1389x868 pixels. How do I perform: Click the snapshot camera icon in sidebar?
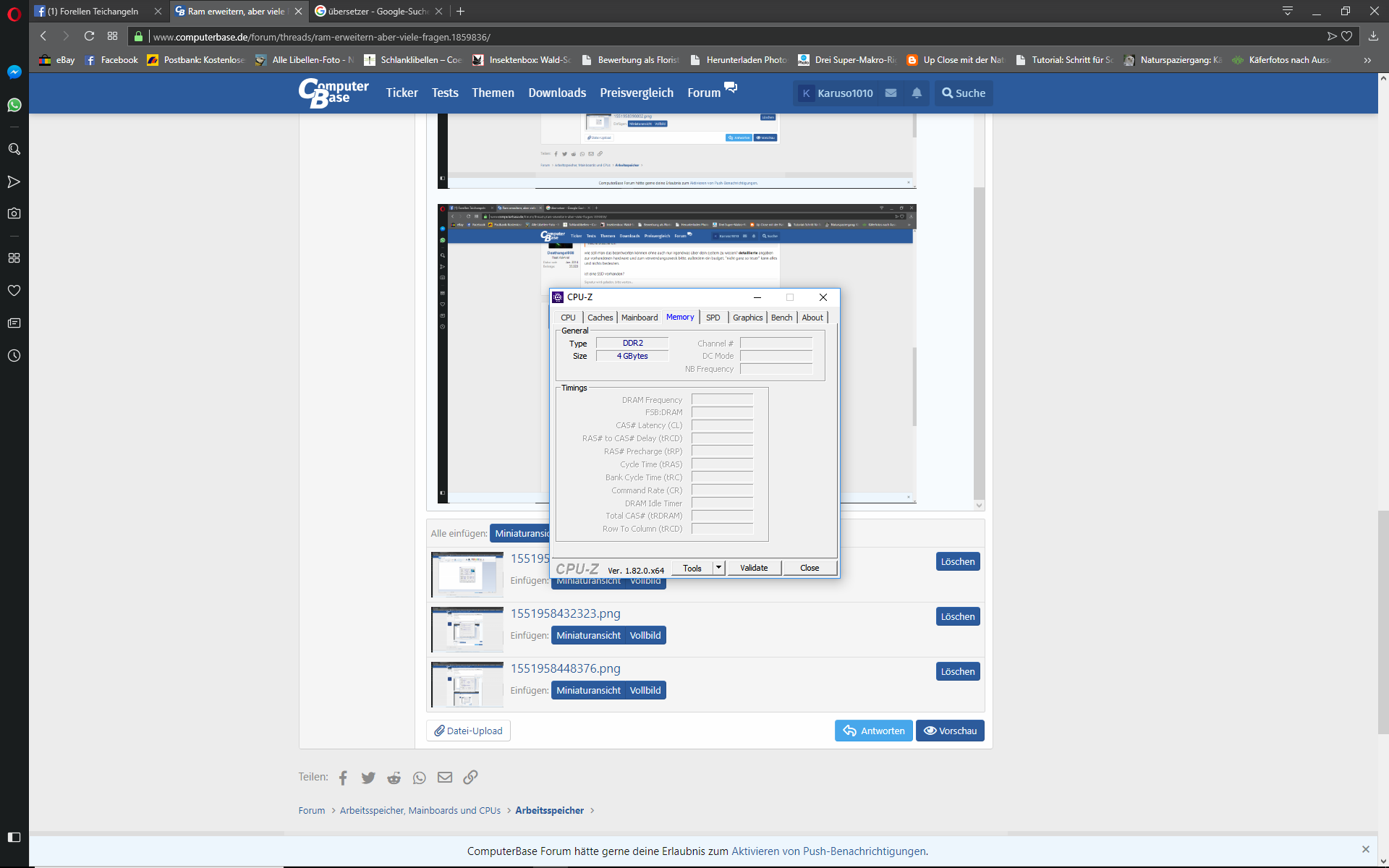pyautogui.click(x=14, y=213)
